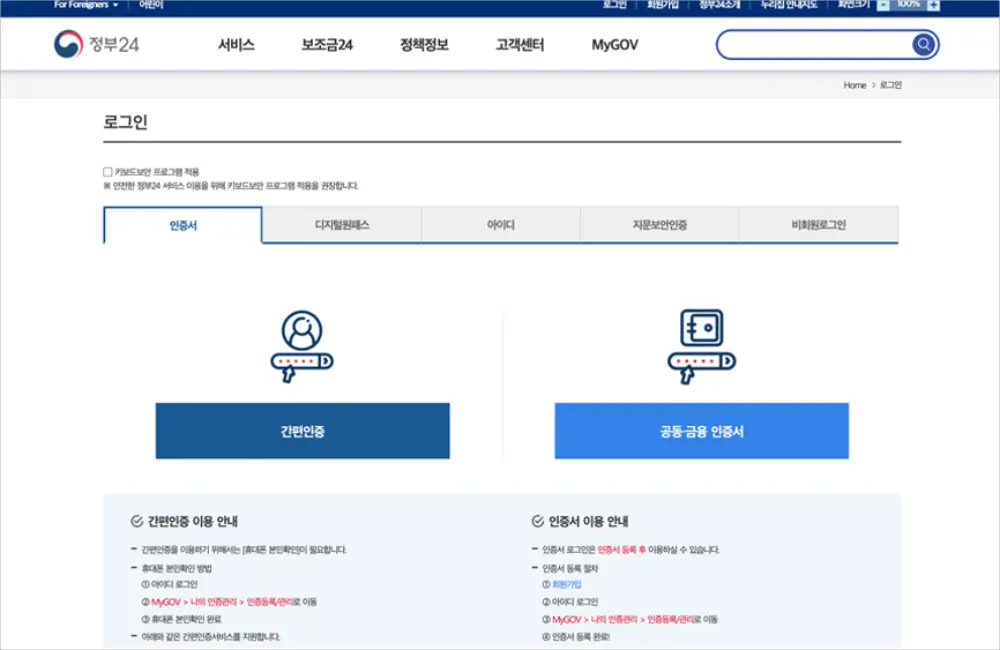
Task: Click the checkmark icon beside 인증서 이용 안내
Action: pyautogui.click(x=536, y=520)
